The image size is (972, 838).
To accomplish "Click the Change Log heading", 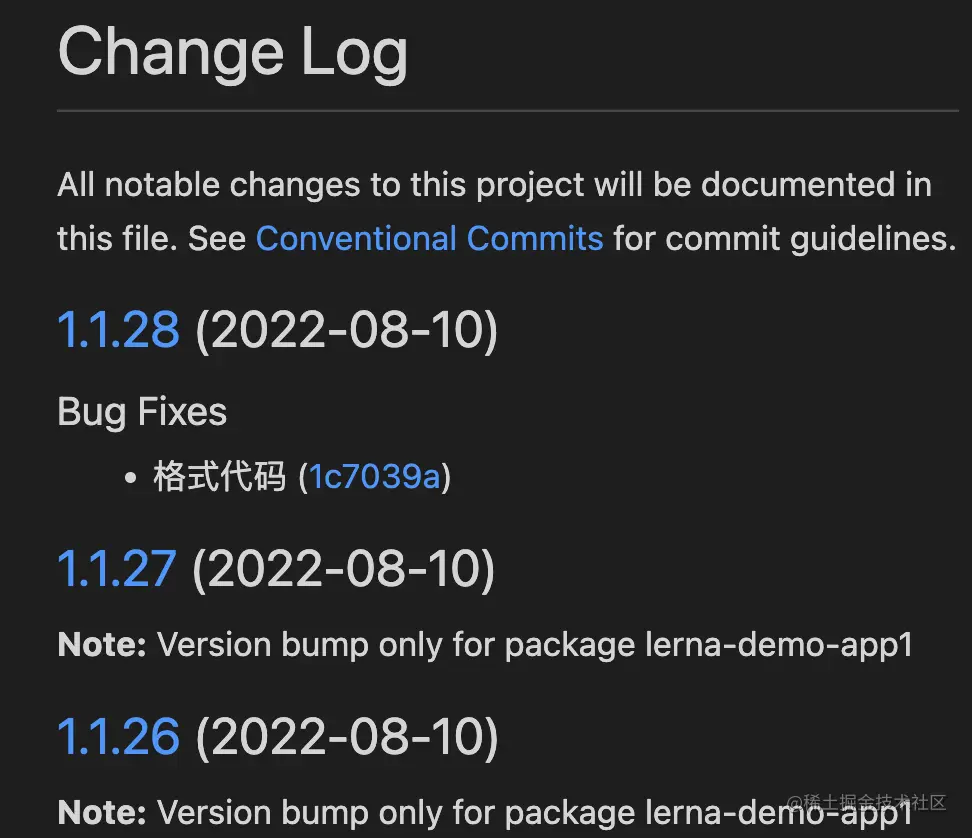I will [x=233, y=53].
